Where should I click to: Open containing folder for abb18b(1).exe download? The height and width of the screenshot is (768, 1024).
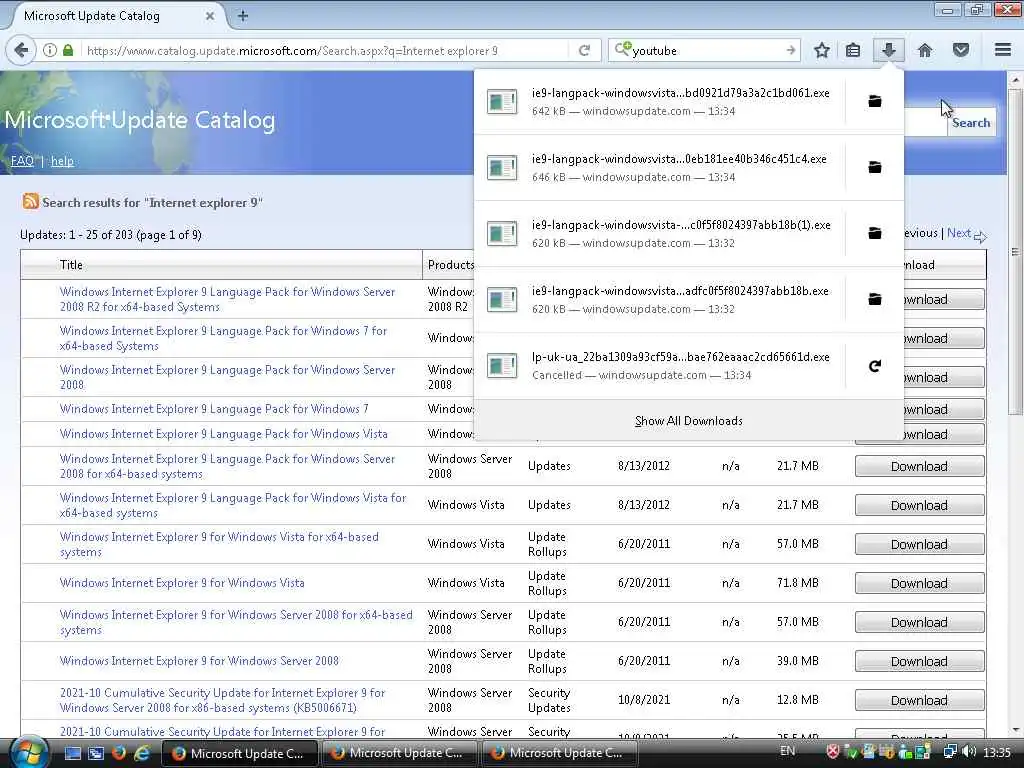point(874,233)
